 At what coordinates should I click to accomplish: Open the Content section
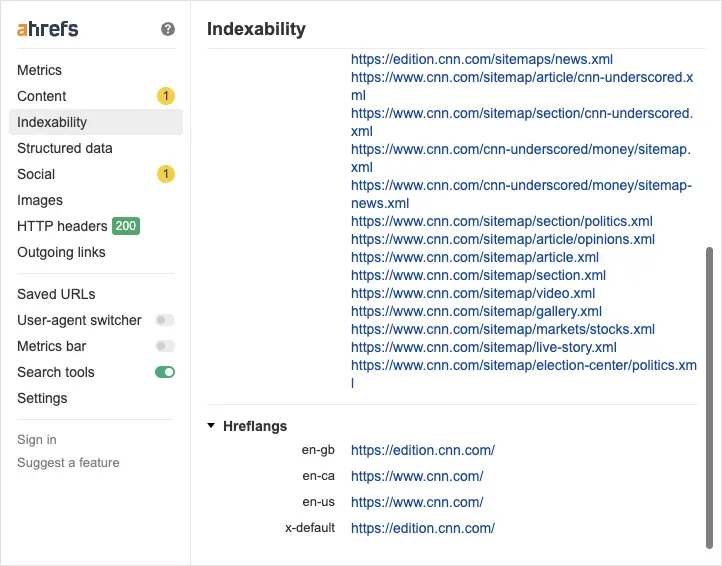41,96
